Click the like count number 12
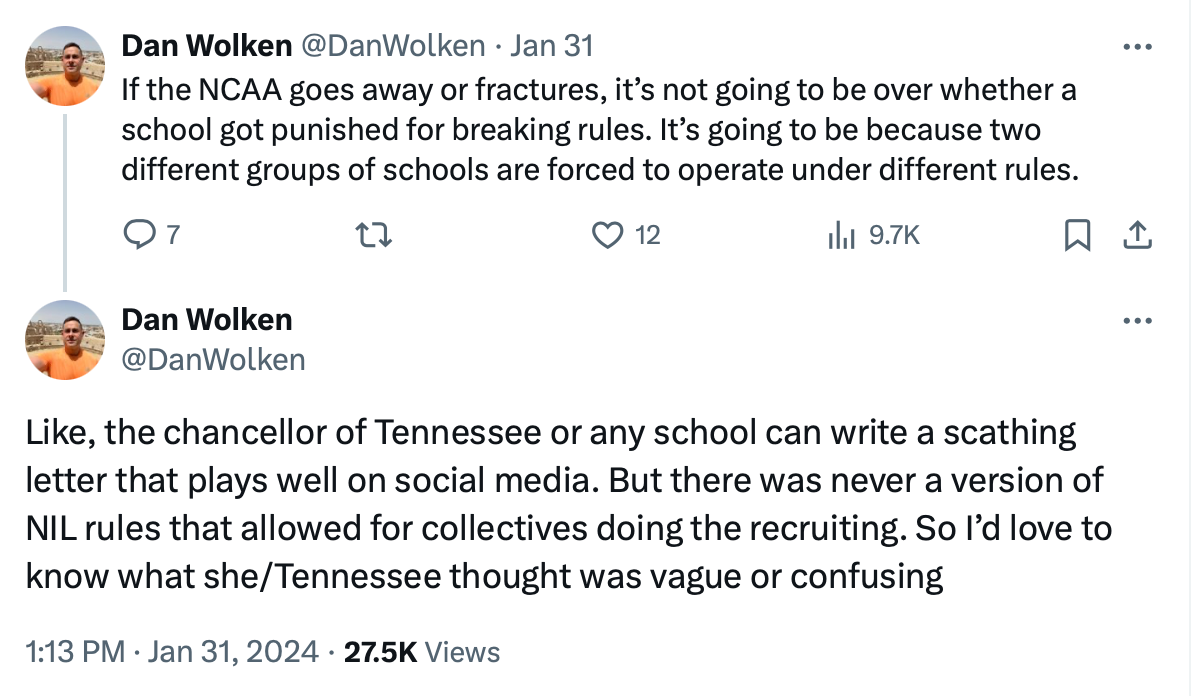Image resolution: width=1196 pixels, height=696 pixels. tap(647, 236)
